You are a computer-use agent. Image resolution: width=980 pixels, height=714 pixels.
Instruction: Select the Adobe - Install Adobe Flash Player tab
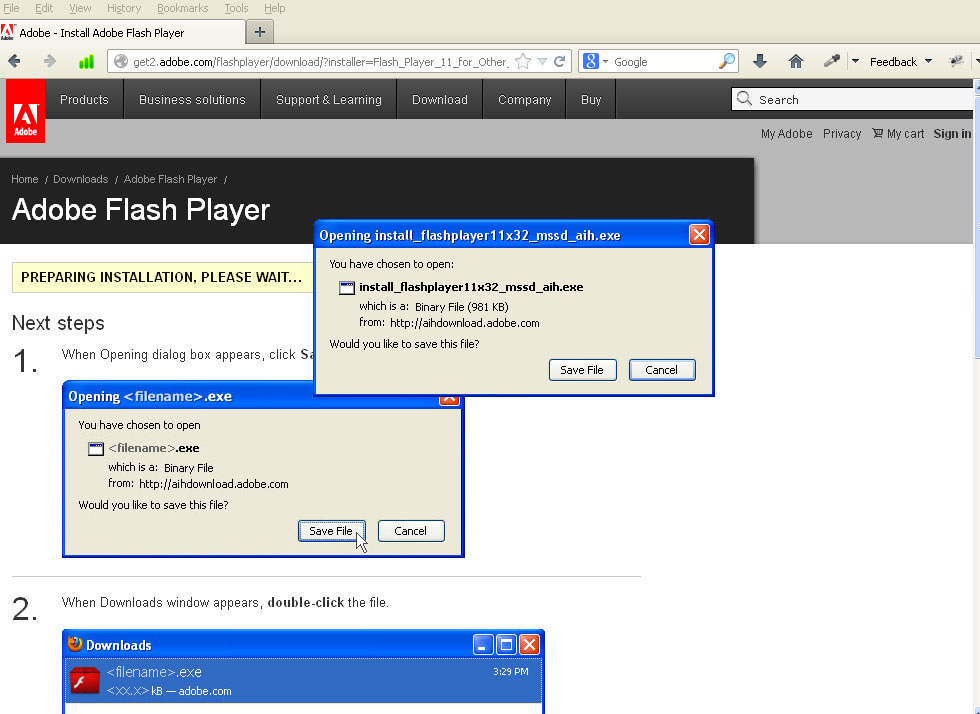pos(122,33)
